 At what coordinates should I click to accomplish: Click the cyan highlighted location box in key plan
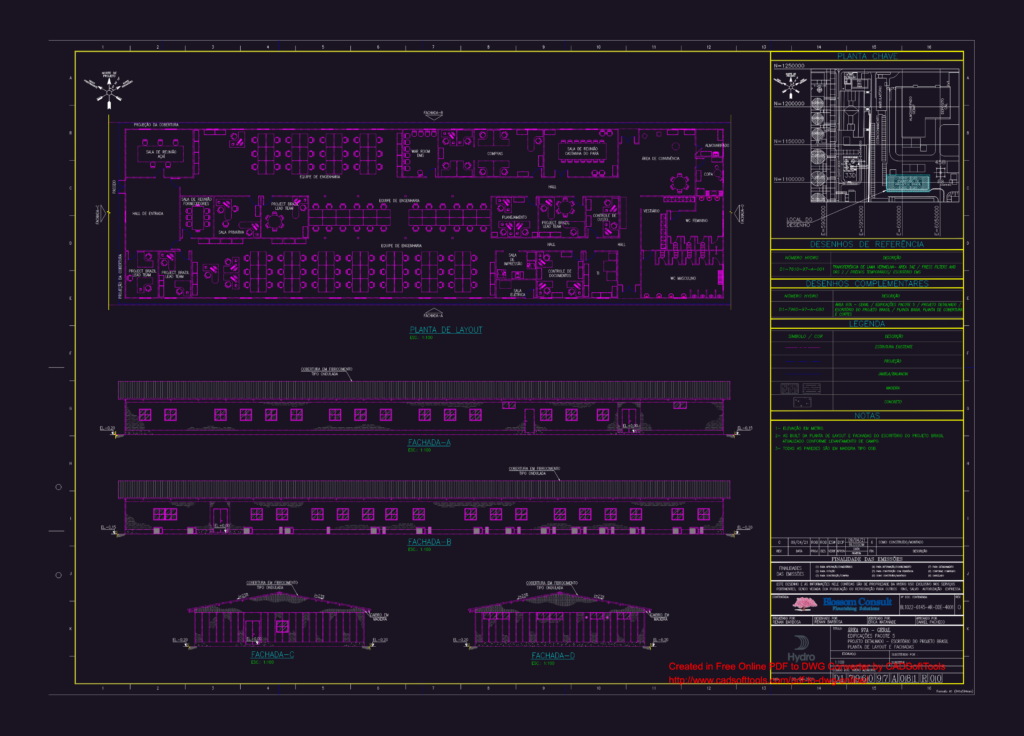[907, 182]
